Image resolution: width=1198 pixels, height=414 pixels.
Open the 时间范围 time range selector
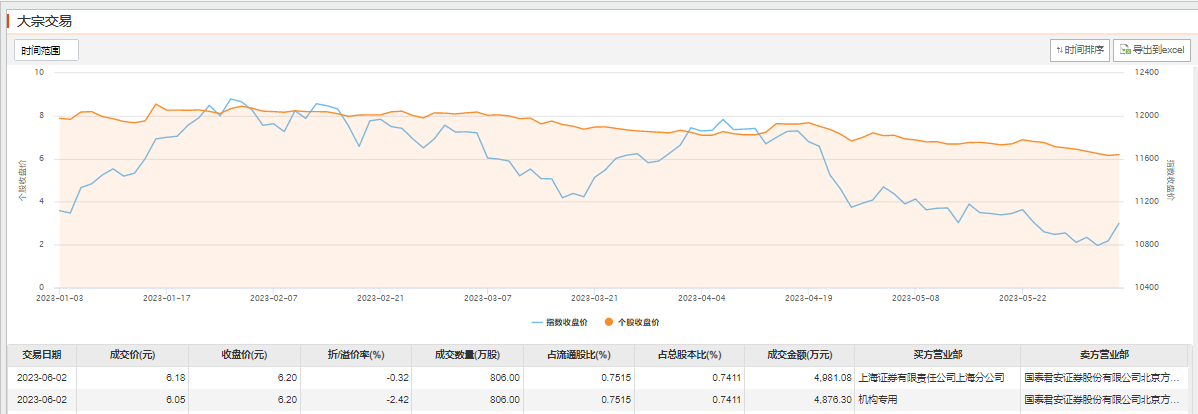pyautogui.click(x=46, y=50)
